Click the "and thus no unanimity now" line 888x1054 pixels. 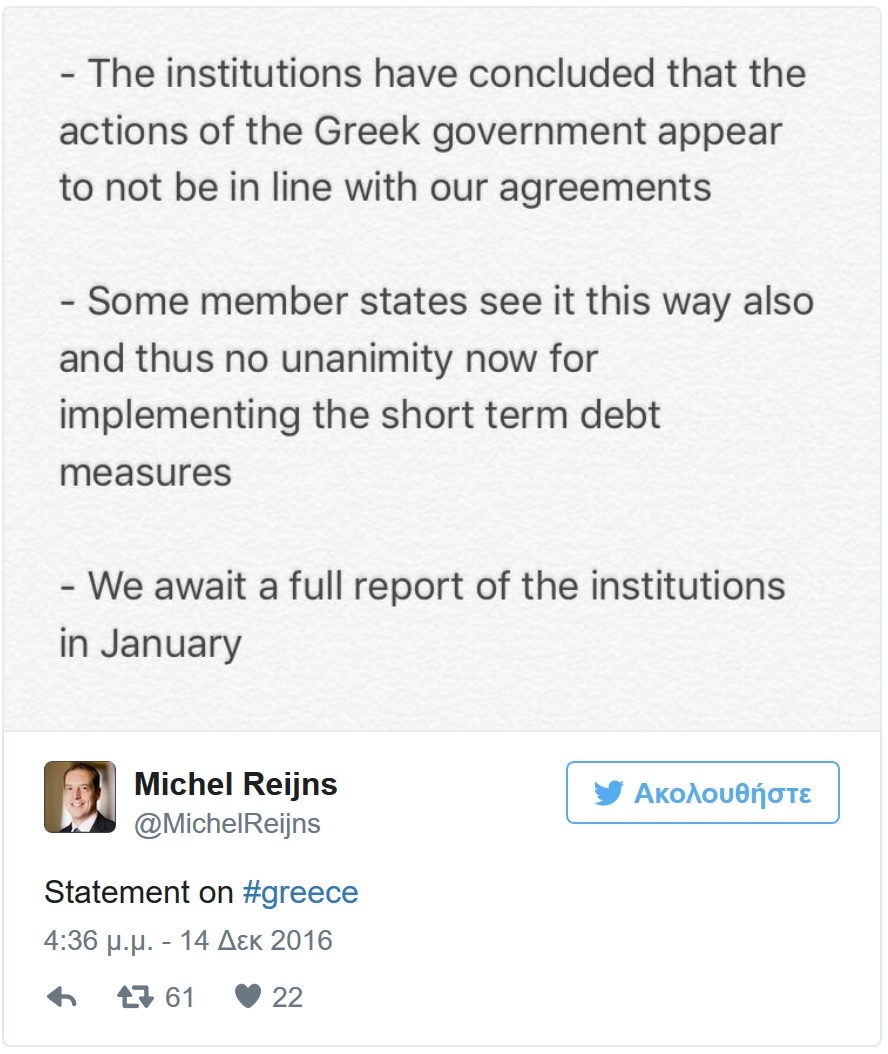[328, 358]
